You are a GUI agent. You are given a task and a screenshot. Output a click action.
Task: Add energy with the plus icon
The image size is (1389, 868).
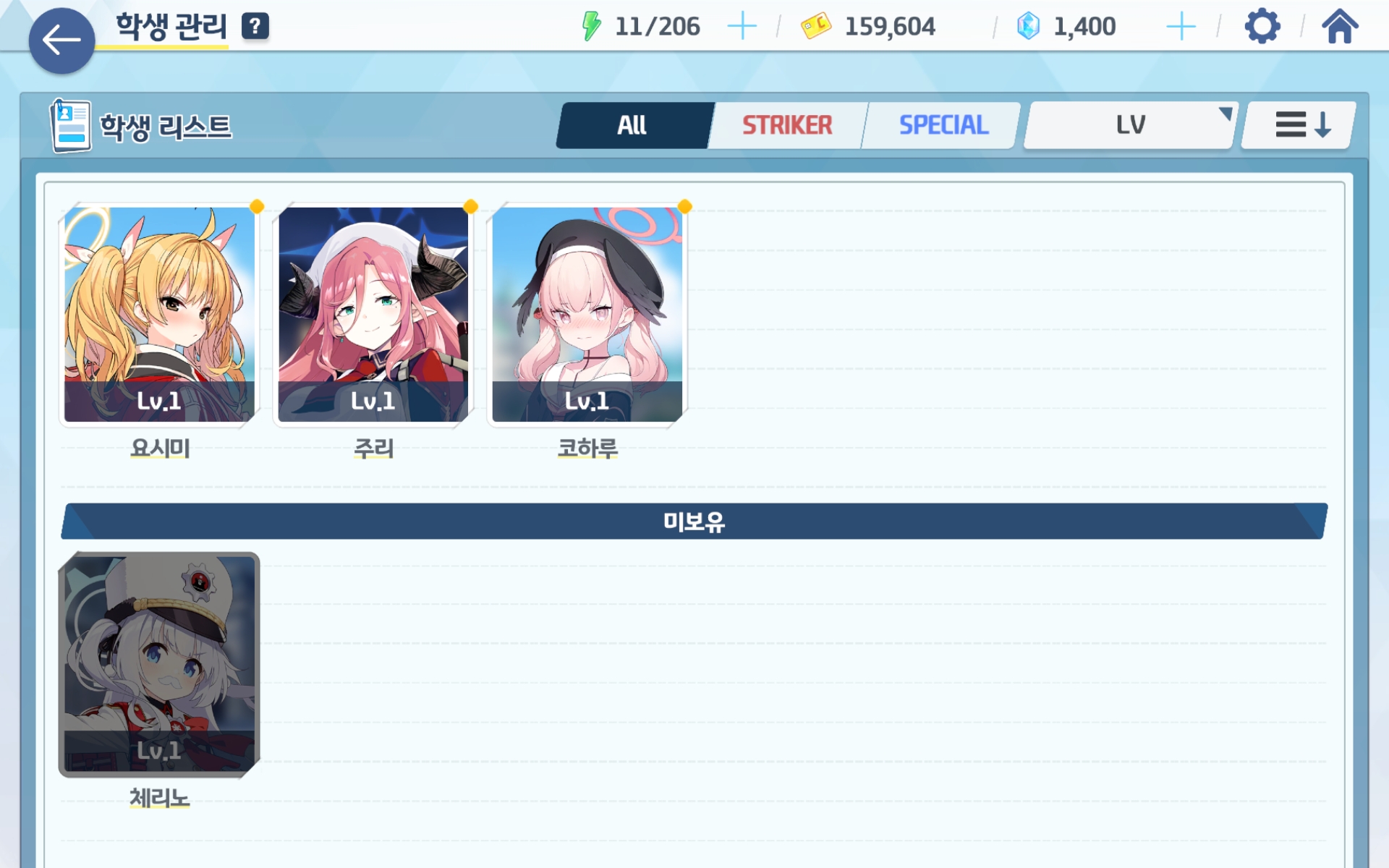[x=742, y=27]
